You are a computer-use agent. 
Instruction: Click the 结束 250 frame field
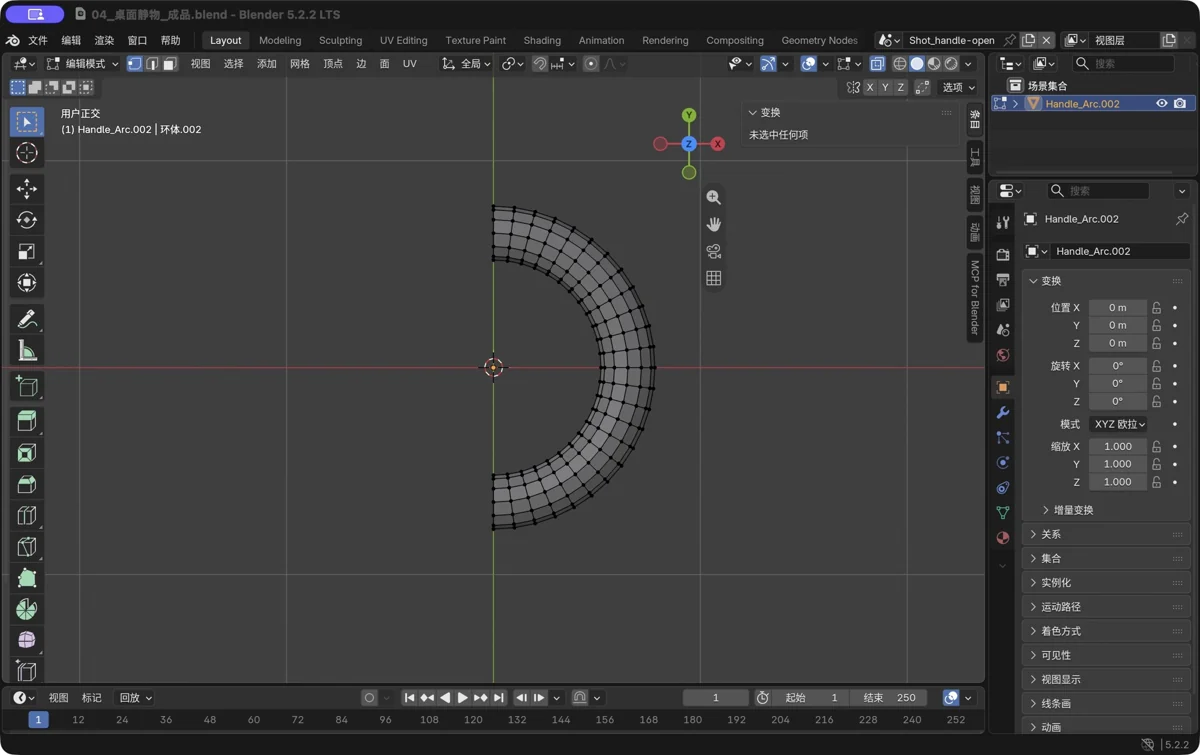click(x=889, y=698)
